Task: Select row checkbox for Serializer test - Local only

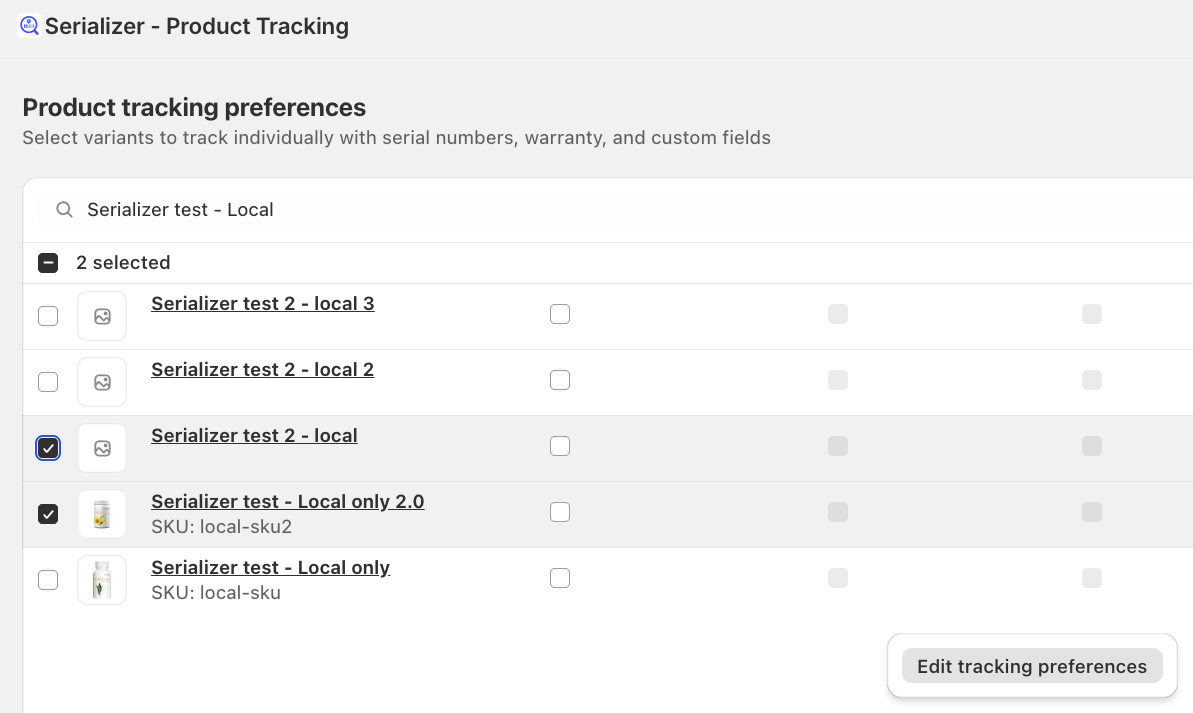Action: click(x=48, y=580)
